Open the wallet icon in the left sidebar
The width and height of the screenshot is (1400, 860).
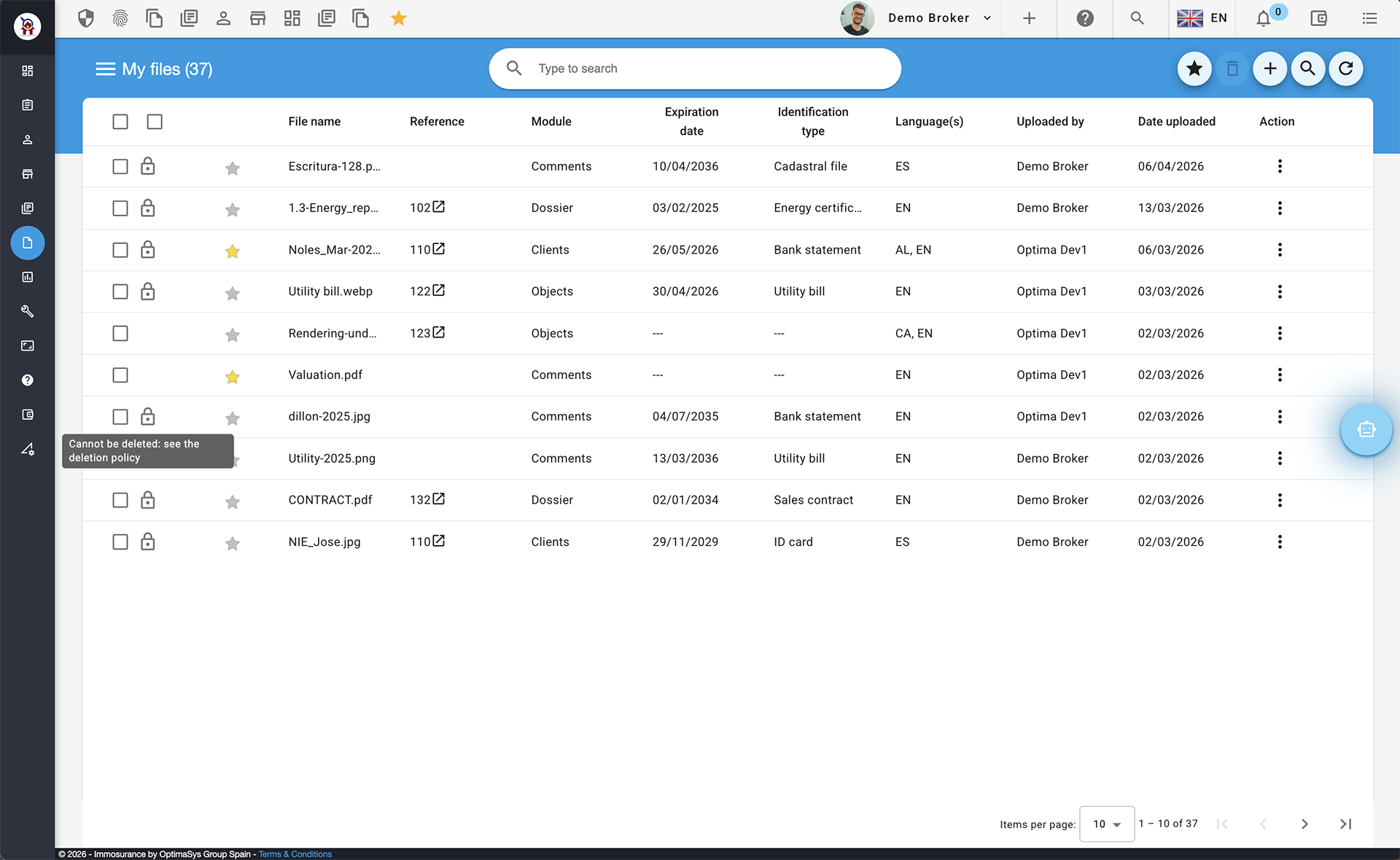(x=27, y=415)
